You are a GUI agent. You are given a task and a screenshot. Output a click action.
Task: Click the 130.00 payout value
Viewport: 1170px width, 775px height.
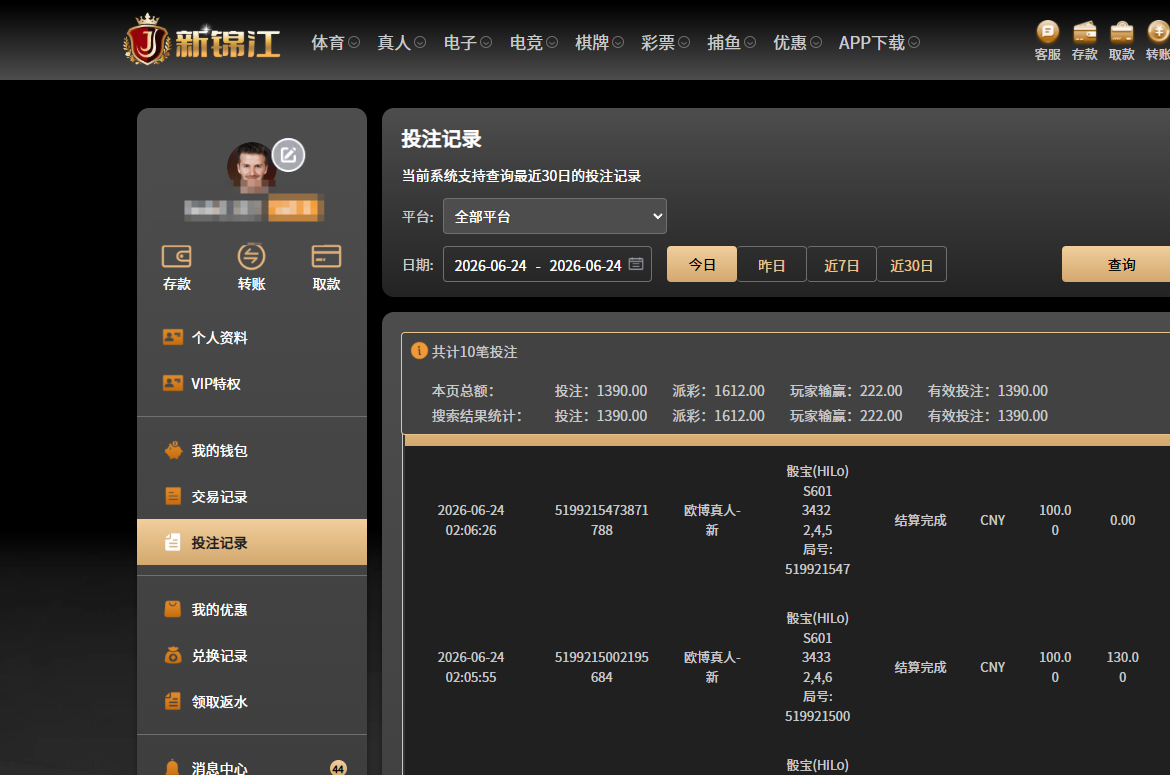pos(1122,667)
